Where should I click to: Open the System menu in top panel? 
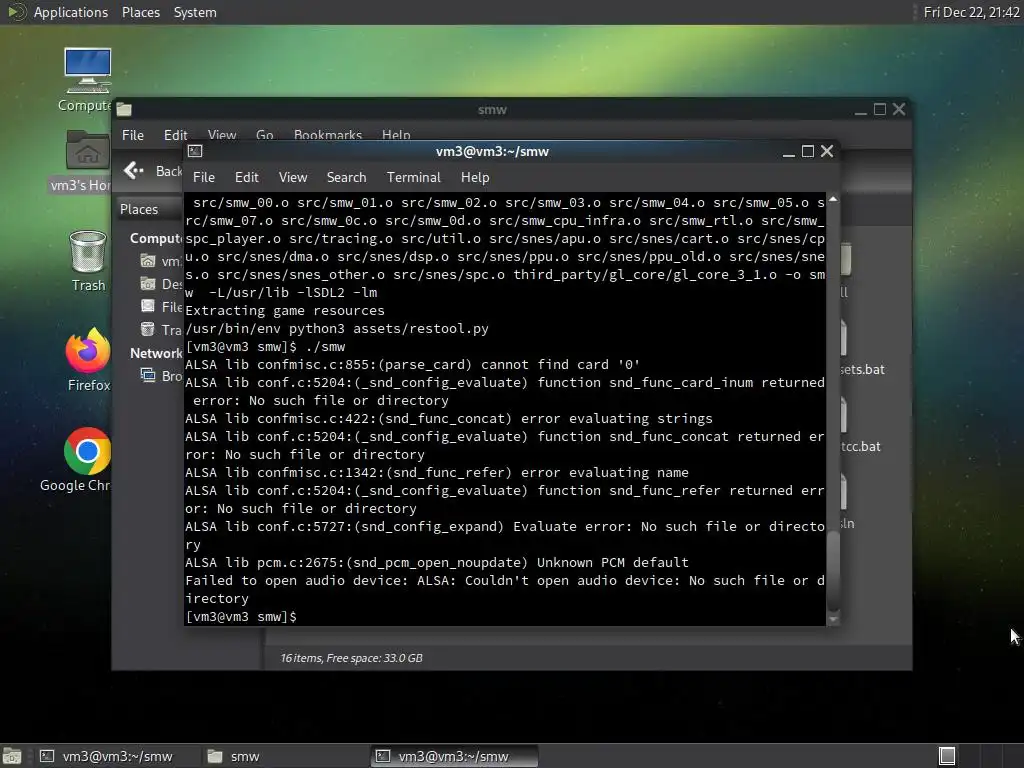point(195,12)
